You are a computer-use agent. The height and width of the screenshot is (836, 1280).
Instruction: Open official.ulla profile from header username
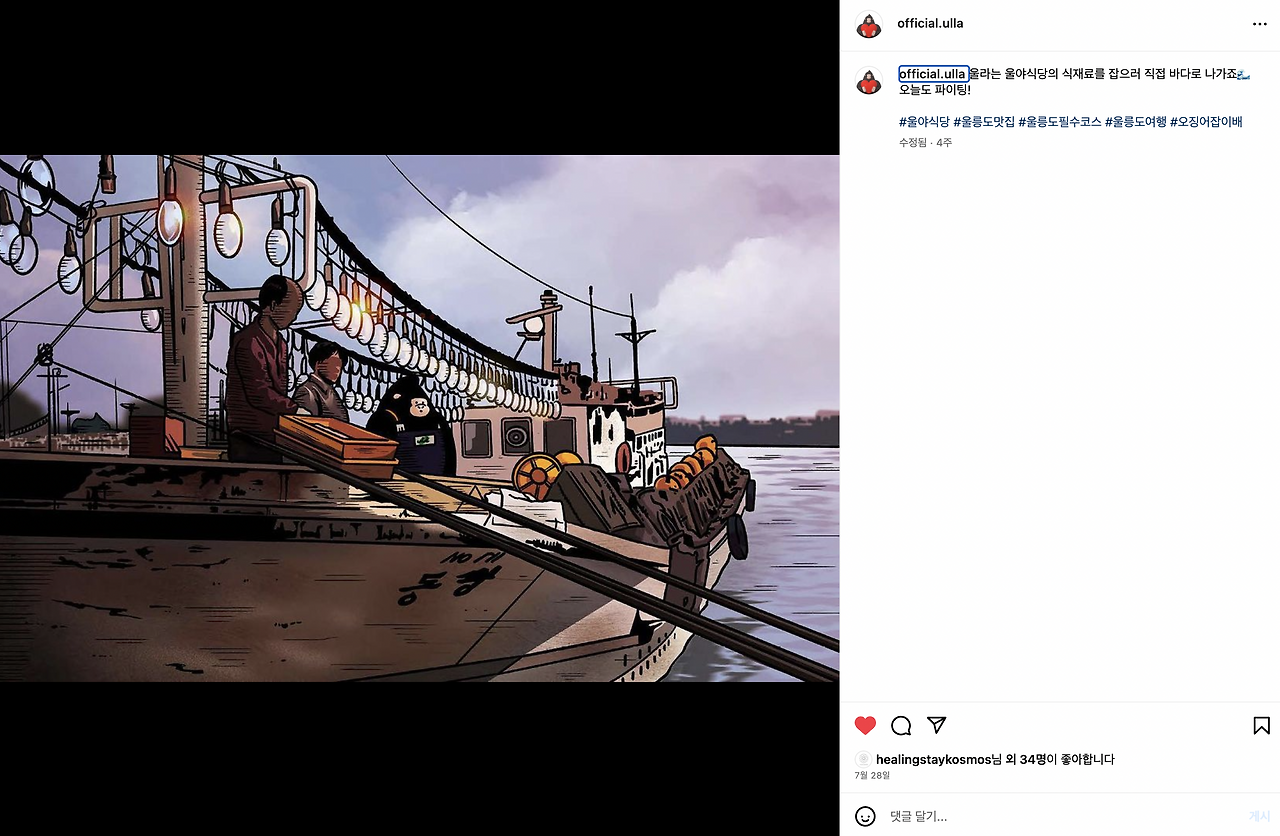[x=930, y=23]
